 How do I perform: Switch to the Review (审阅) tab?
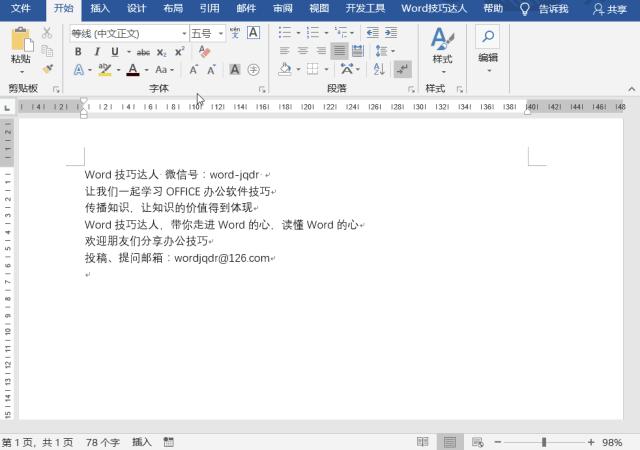pyautogui.click(x=282, y=9)
